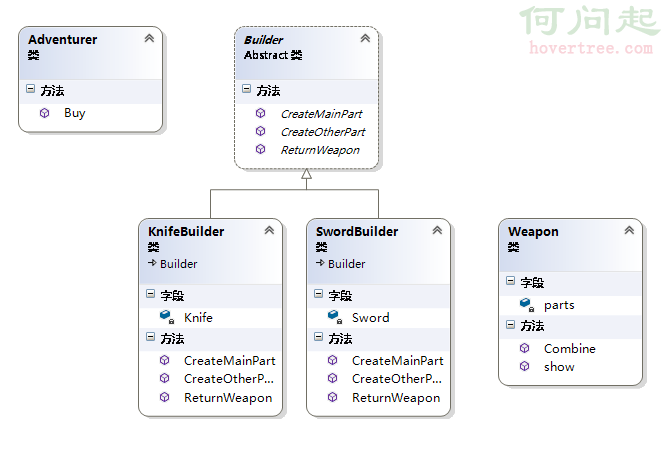Click SwordBuilder's CreateOtherP... method icon
668x454 pixels.
(332, 378)
